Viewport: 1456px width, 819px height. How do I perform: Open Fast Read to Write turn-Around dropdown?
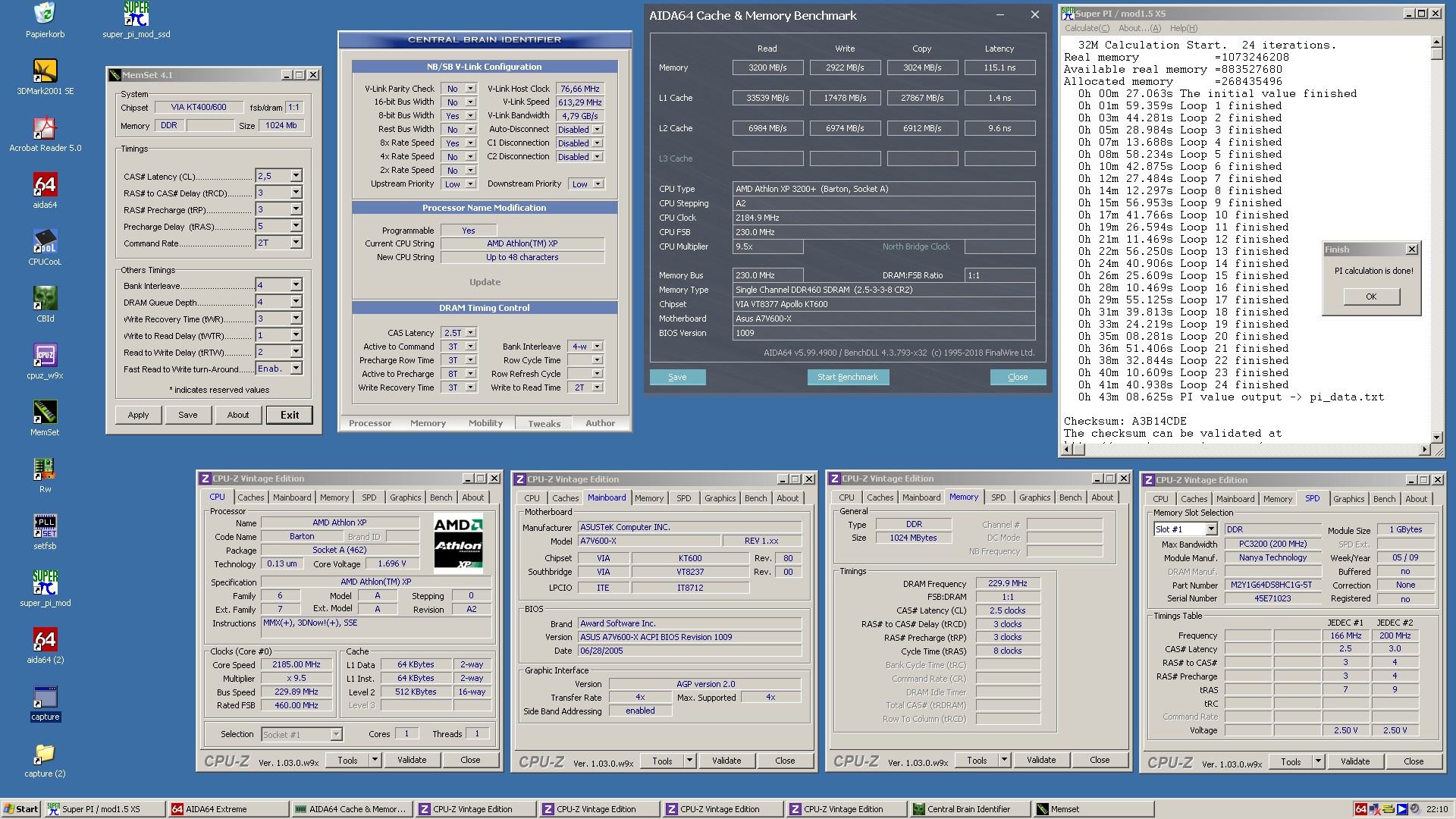296,369
